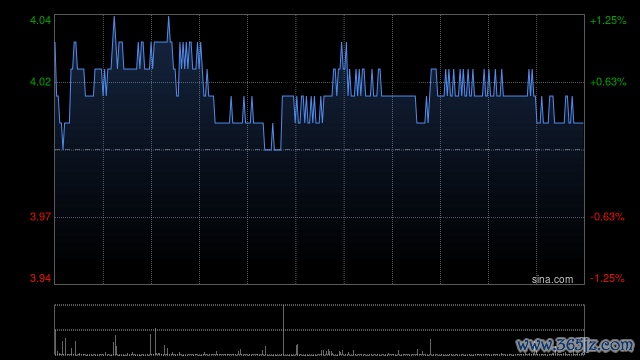Screen dimensions: 640x360
Task: Click the -1.25% percentage label
Action: pyautogui.click(x=607, y=278)
